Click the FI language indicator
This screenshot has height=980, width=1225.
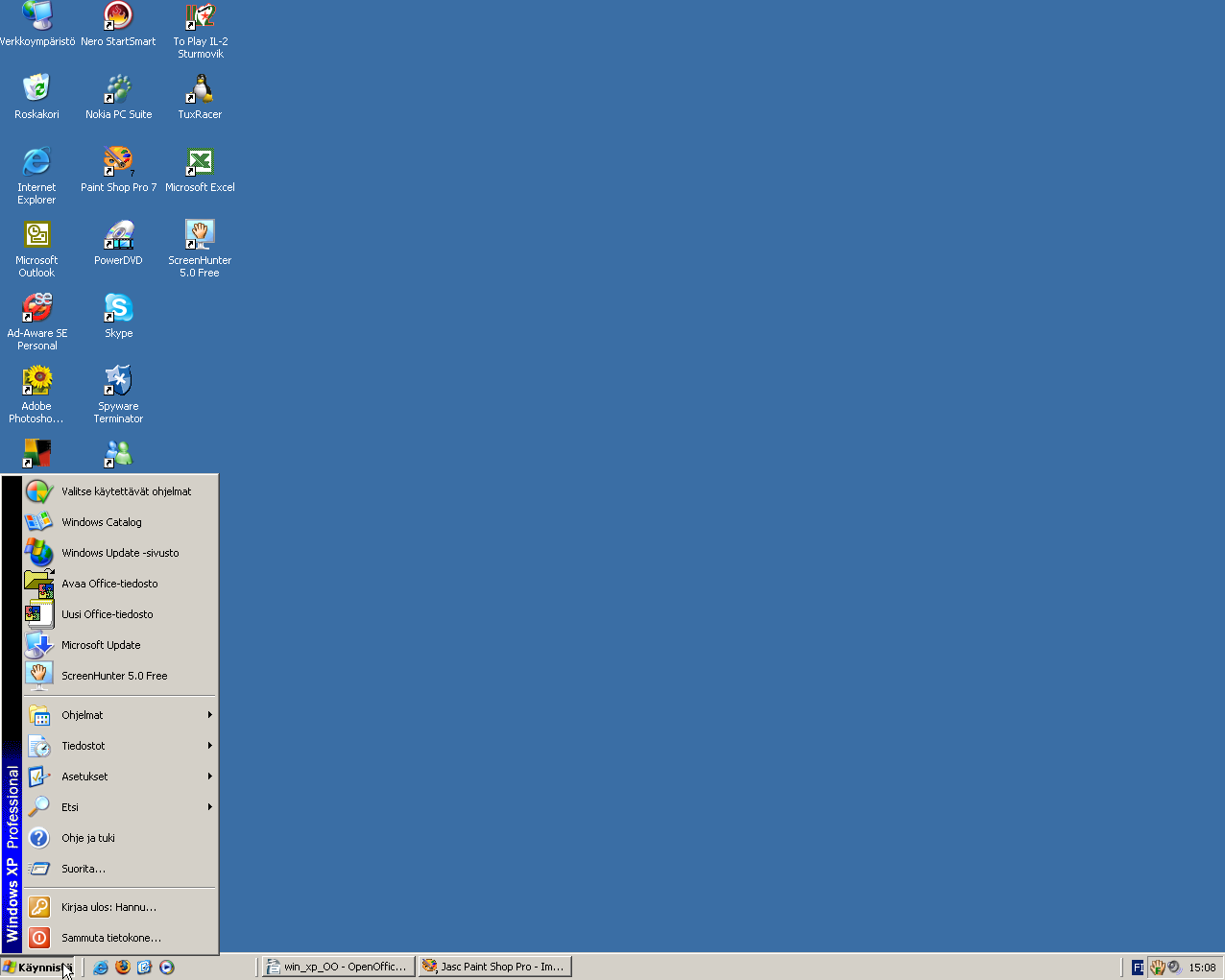pos(1138,968)
